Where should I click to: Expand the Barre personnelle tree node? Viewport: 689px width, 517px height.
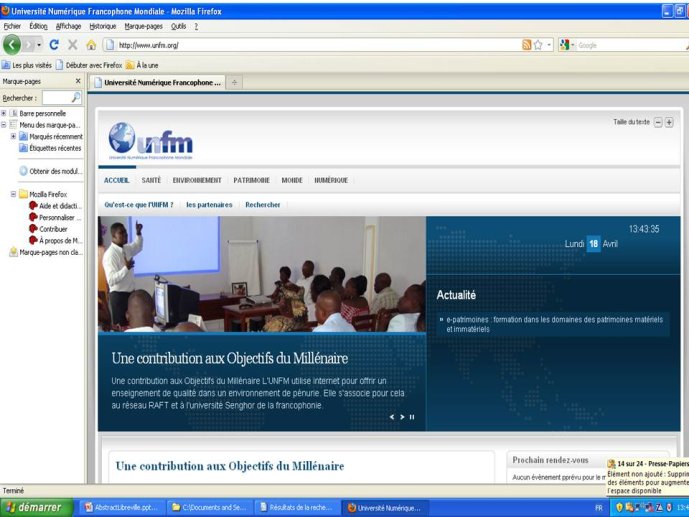coord(4,113)
